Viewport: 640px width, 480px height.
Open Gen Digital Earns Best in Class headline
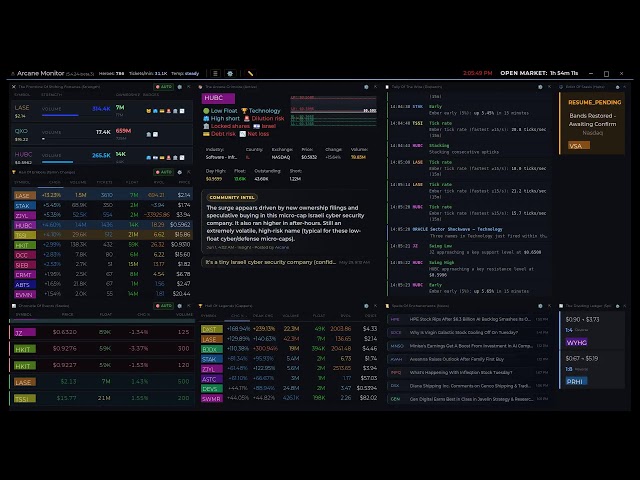click(471, 399)
